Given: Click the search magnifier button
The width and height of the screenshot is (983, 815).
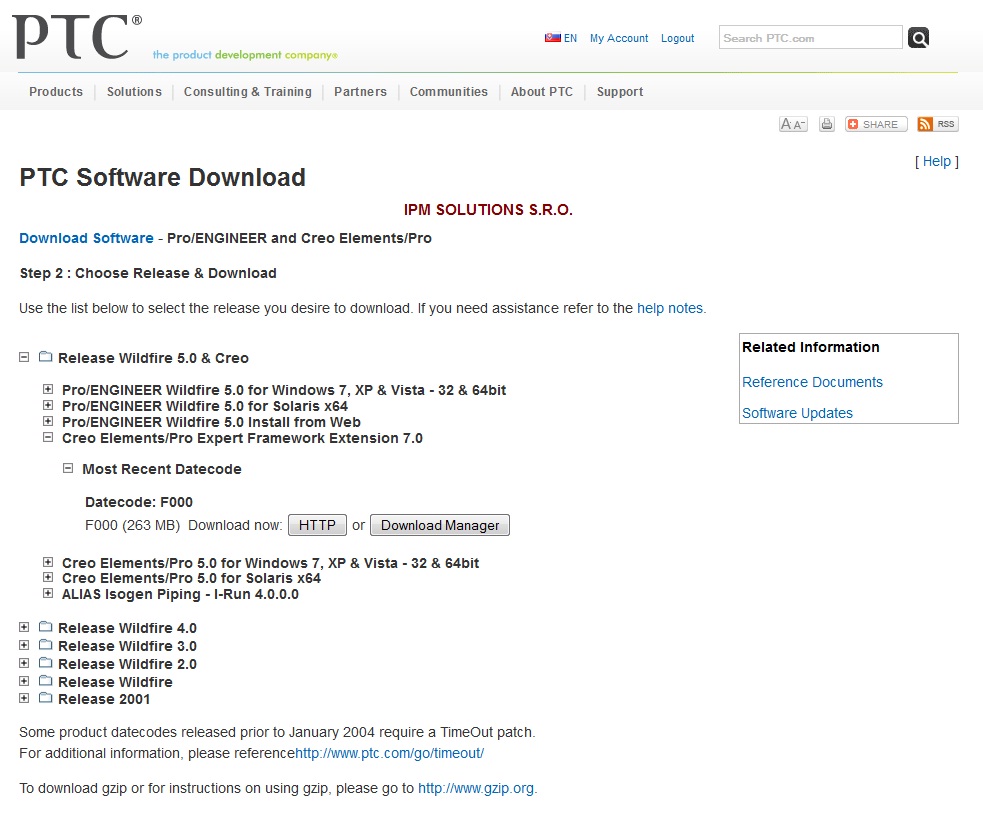Looking at the screenshot, I should pyautogui.click(x=918, y=38).
